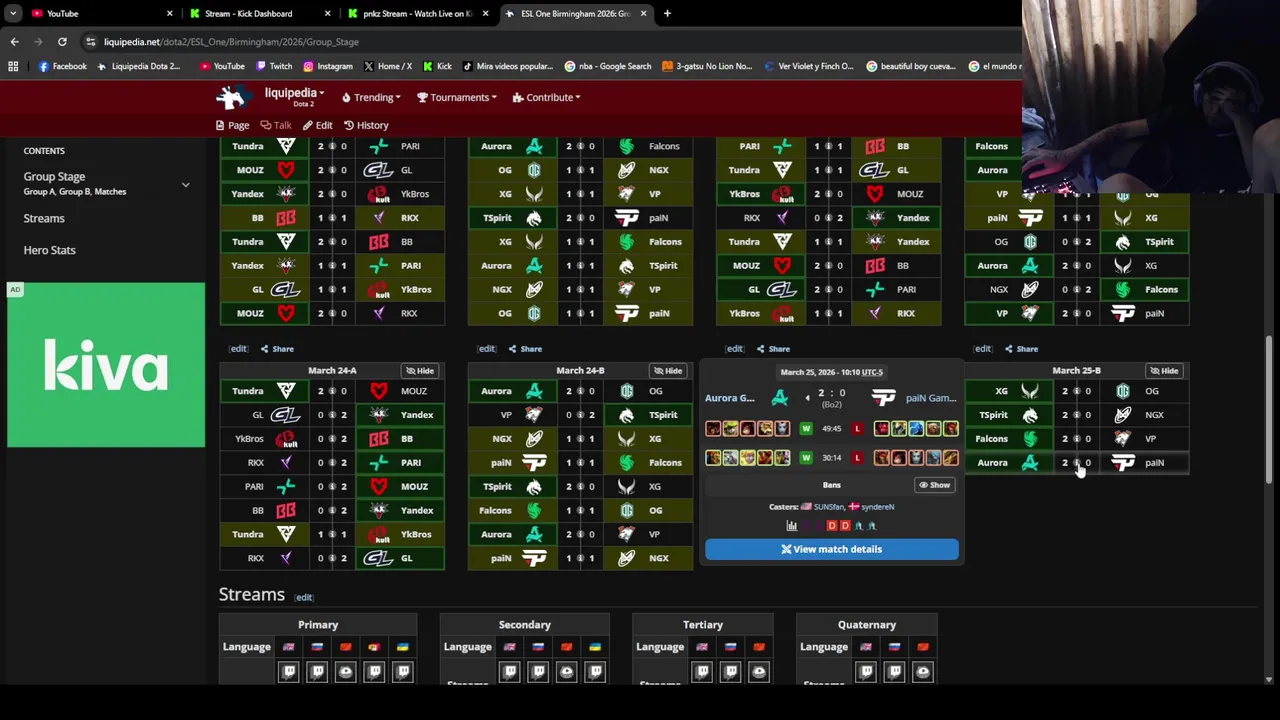Click the View match details button
The image size is (1280, 720).
tap(831, 549)
